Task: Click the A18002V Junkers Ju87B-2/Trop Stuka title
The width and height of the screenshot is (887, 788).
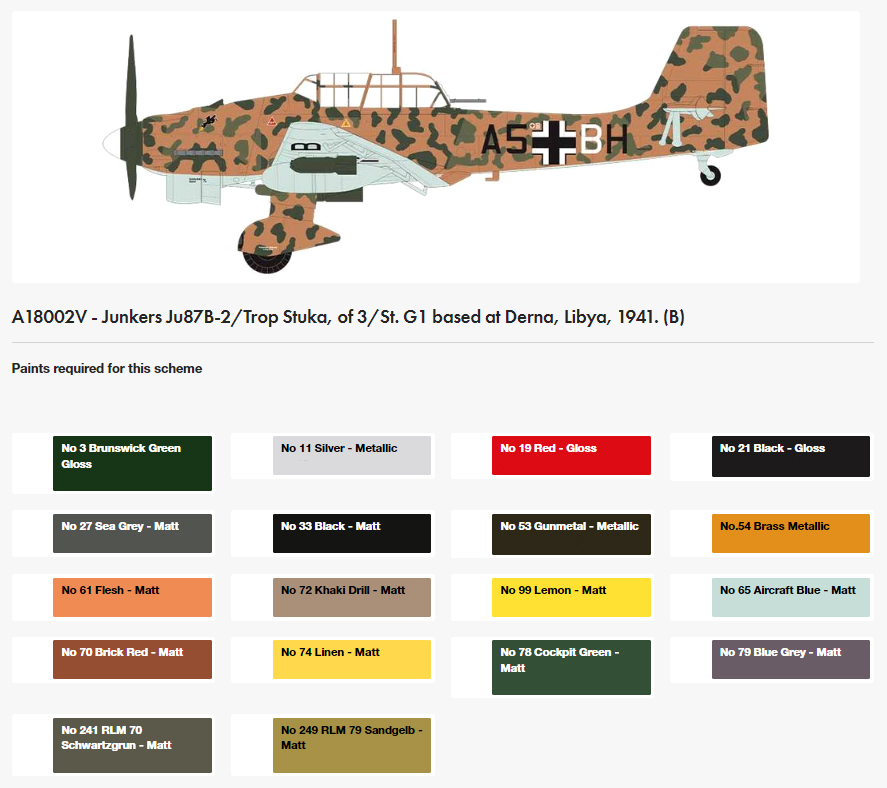Action: [x=348, y=317]
